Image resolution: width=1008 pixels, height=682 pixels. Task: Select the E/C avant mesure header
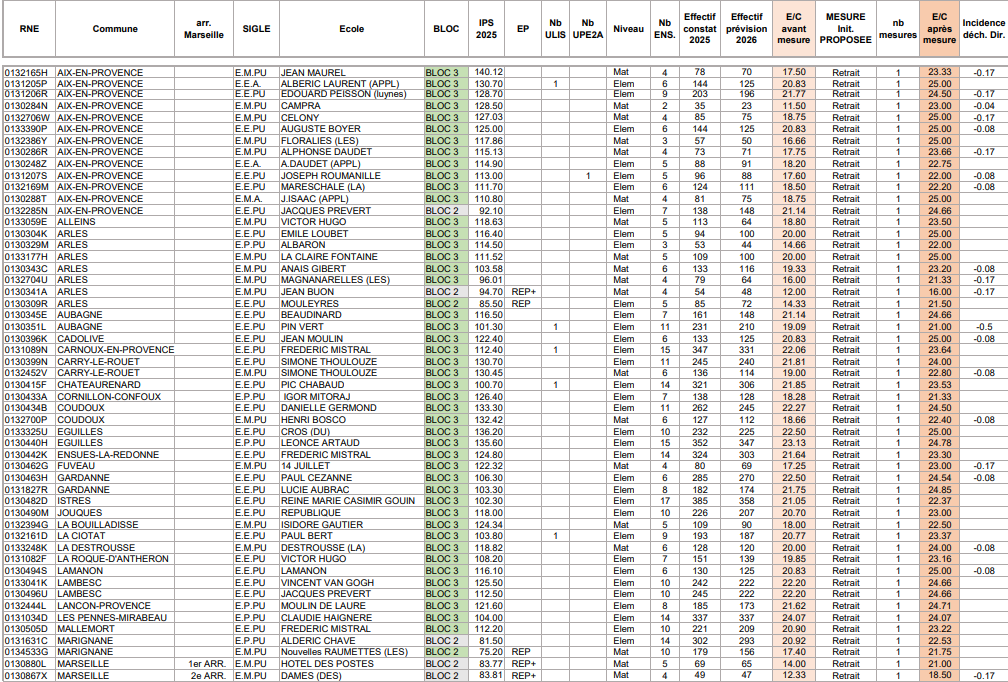(793, 29)
